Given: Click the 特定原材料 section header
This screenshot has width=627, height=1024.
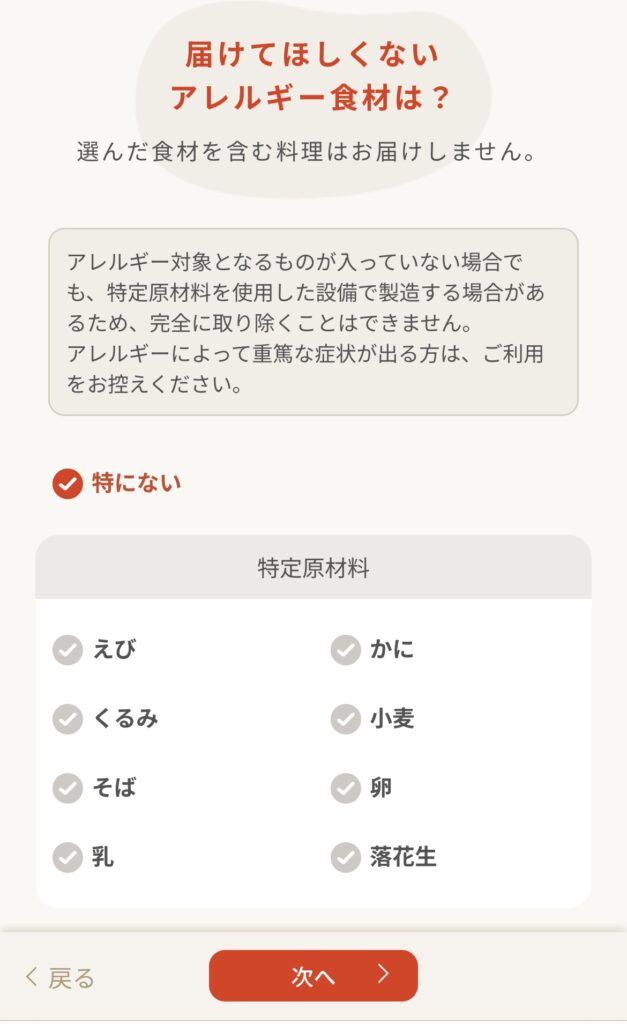Looking at the screenshot, I should coord(313,568).
